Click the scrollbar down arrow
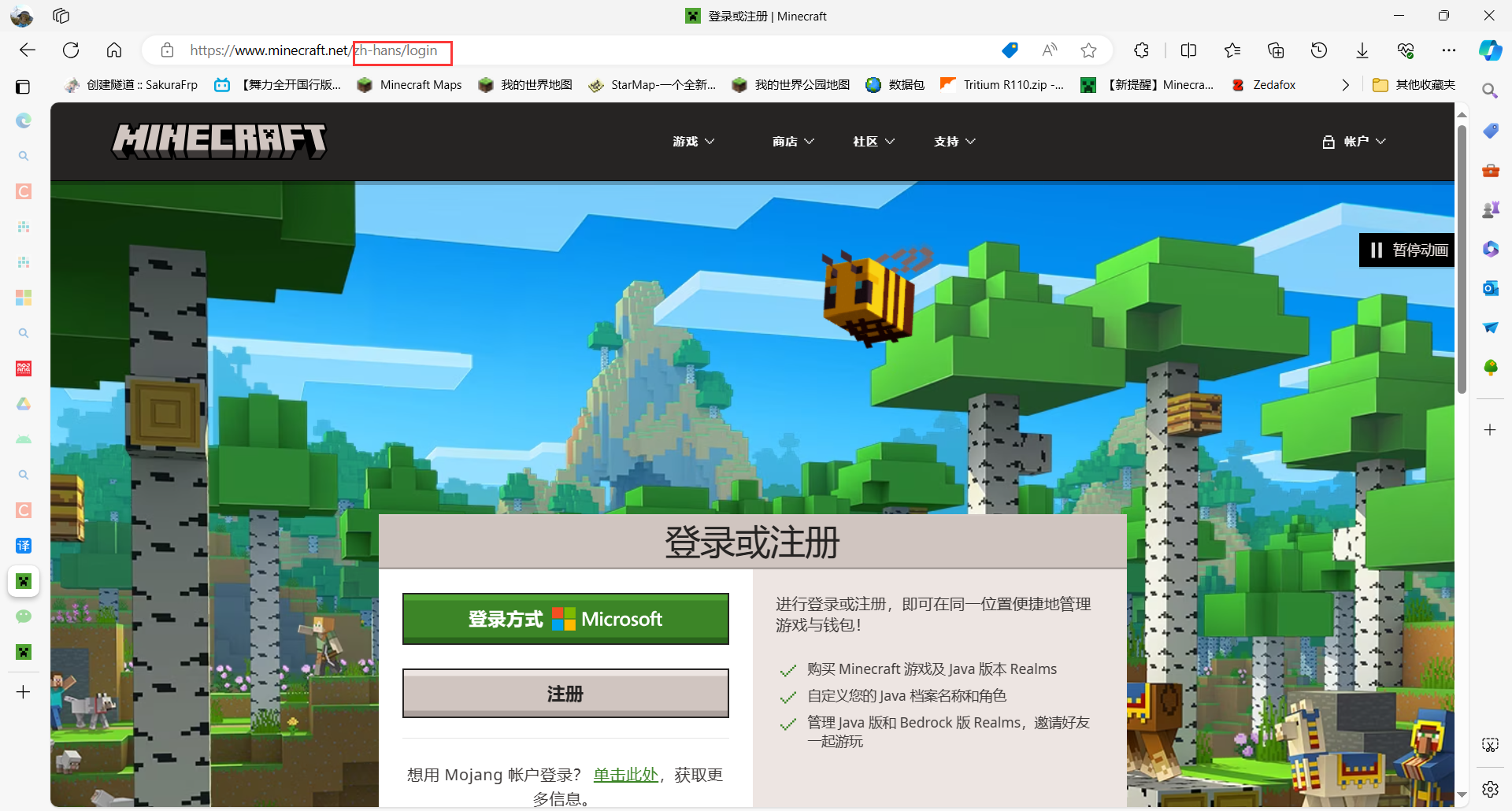 (1462, 796)
